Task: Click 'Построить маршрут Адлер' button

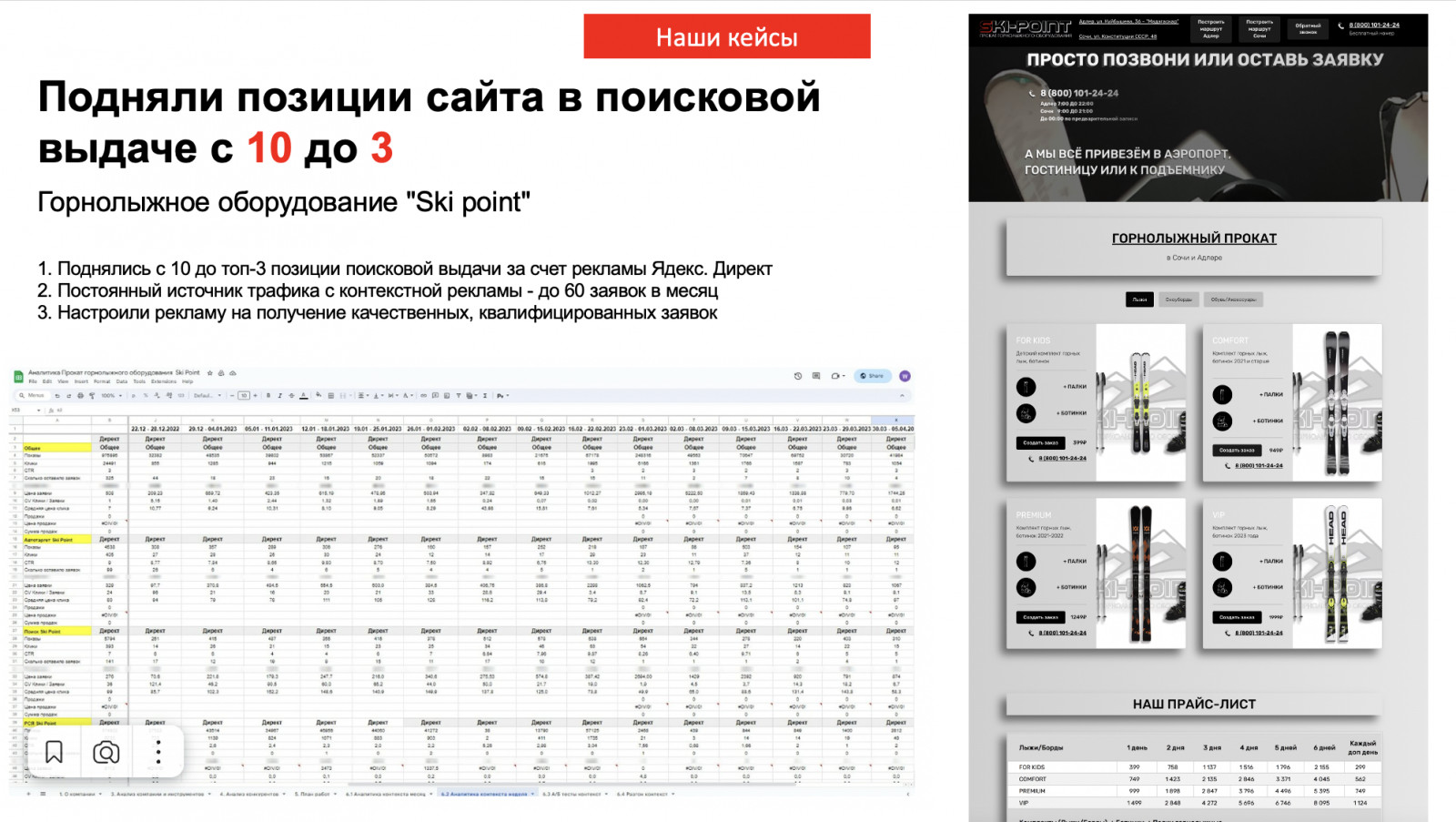Action: point(1211,28)
